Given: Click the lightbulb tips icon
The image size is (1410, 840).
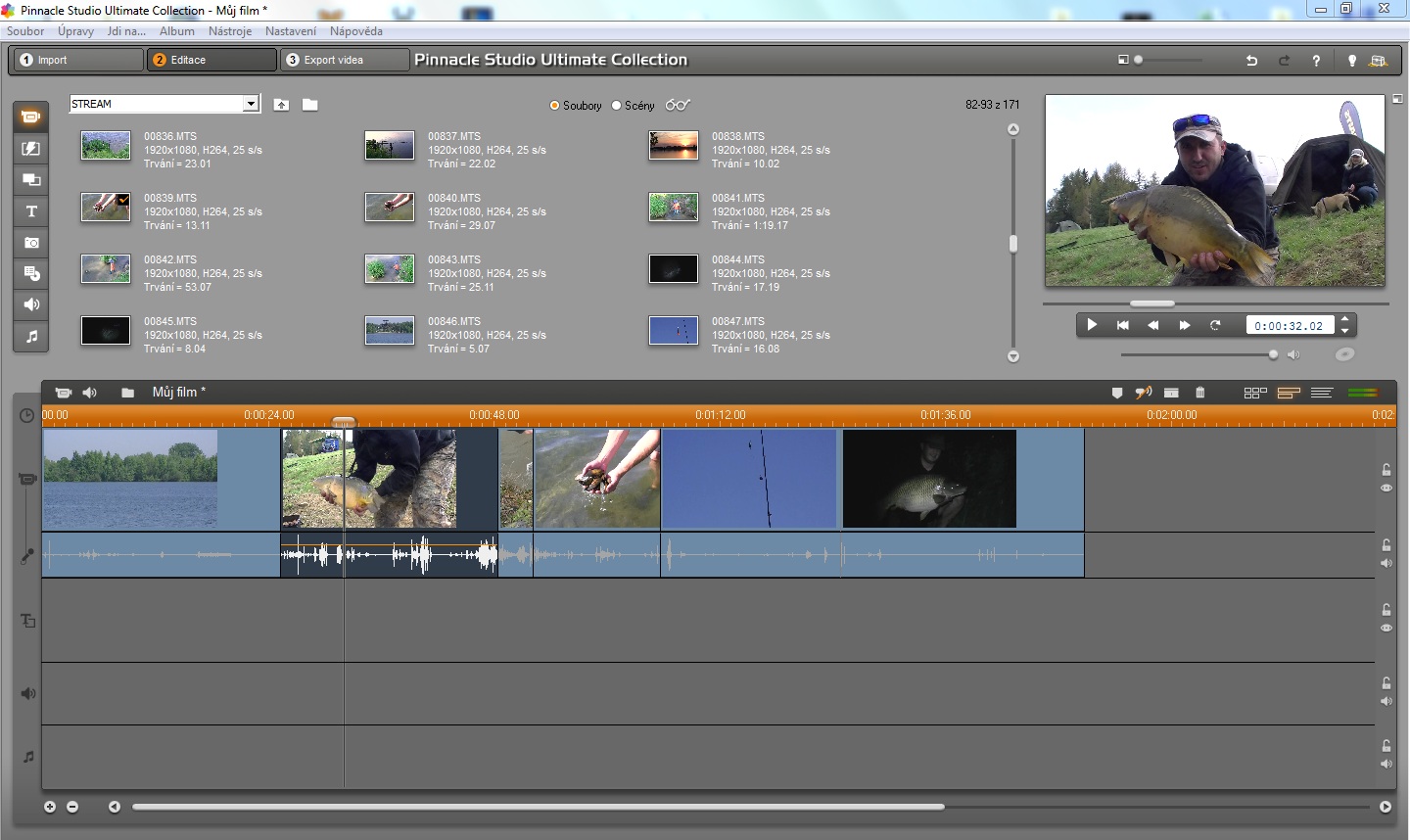Looking at the screenshot, I should (x=1351, y=61).
